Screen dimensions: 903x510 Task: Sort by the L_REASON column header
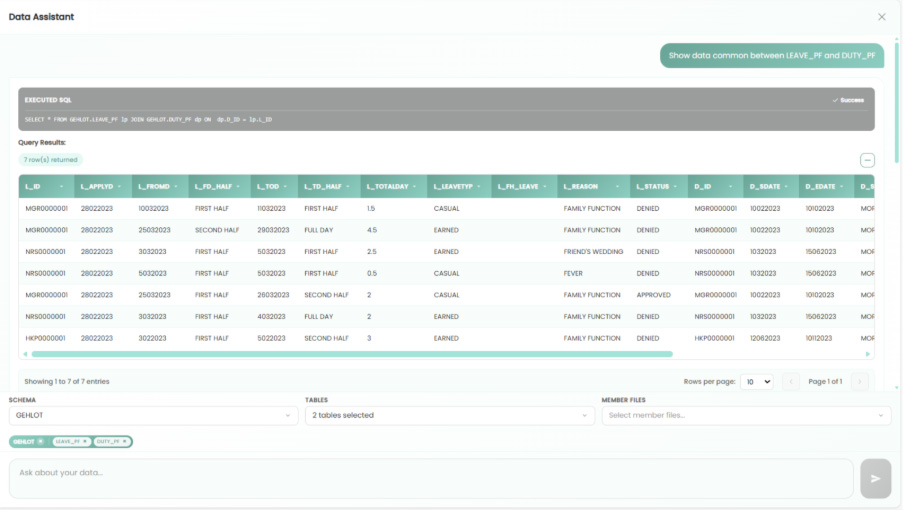click(594, 186)
